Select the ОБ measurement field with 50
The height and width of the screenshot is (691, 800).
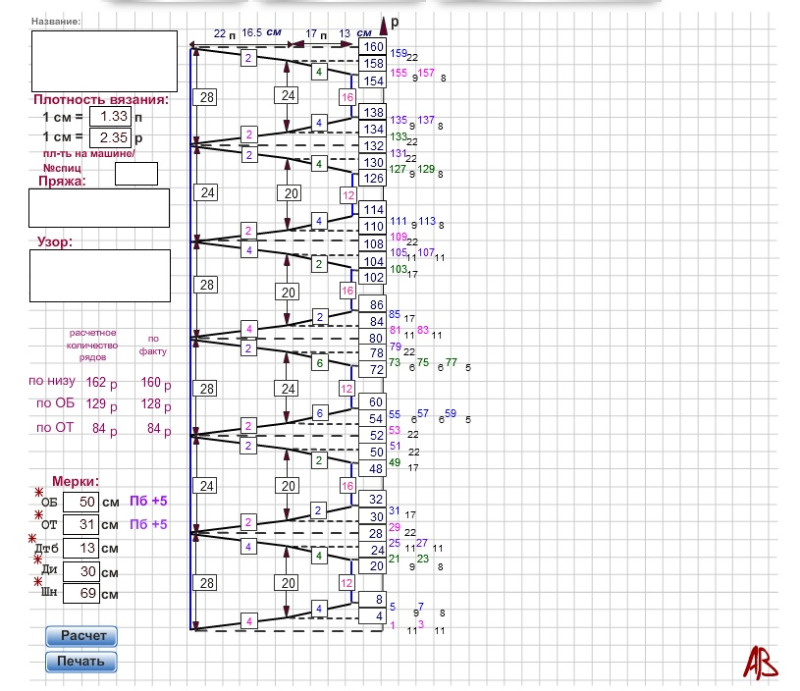(80, 501)
